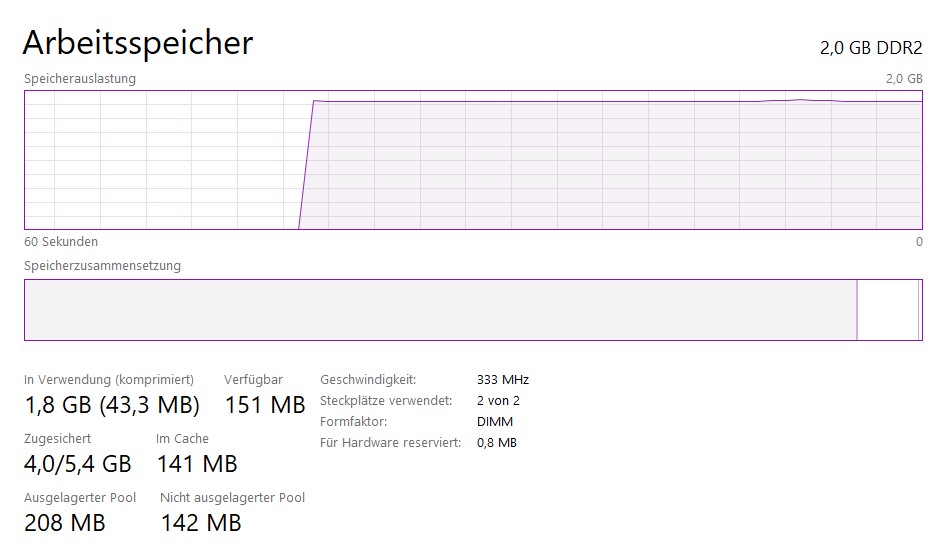Image resolution: width=935 pixels, height=552 pixels.
Task: Select the 2,0 GB DDR2 label
Action: click(870, 48)
